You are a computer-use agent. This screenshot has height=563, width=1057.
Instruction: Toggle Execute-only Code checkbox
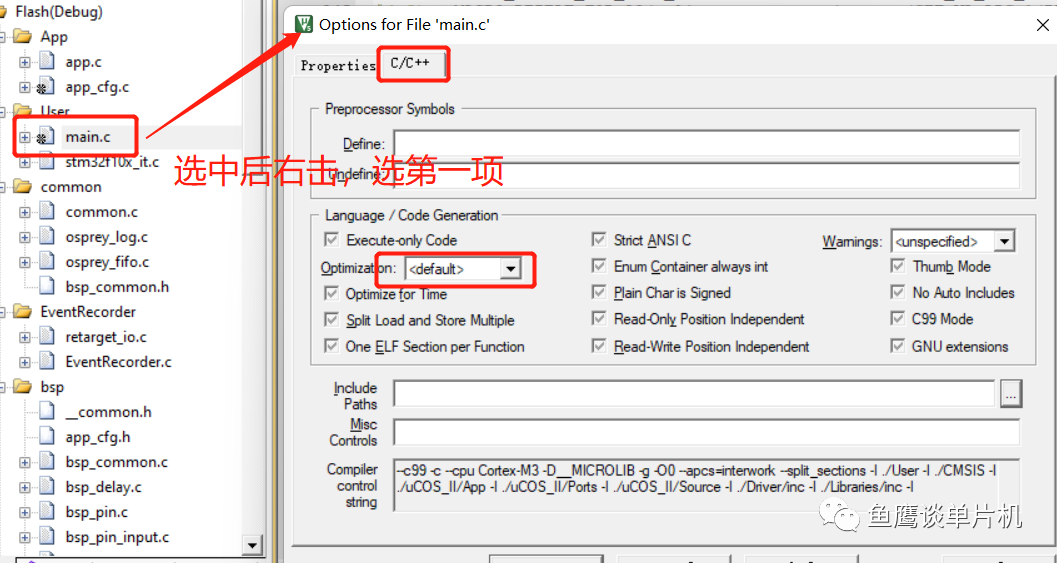(x=331, y=240)
